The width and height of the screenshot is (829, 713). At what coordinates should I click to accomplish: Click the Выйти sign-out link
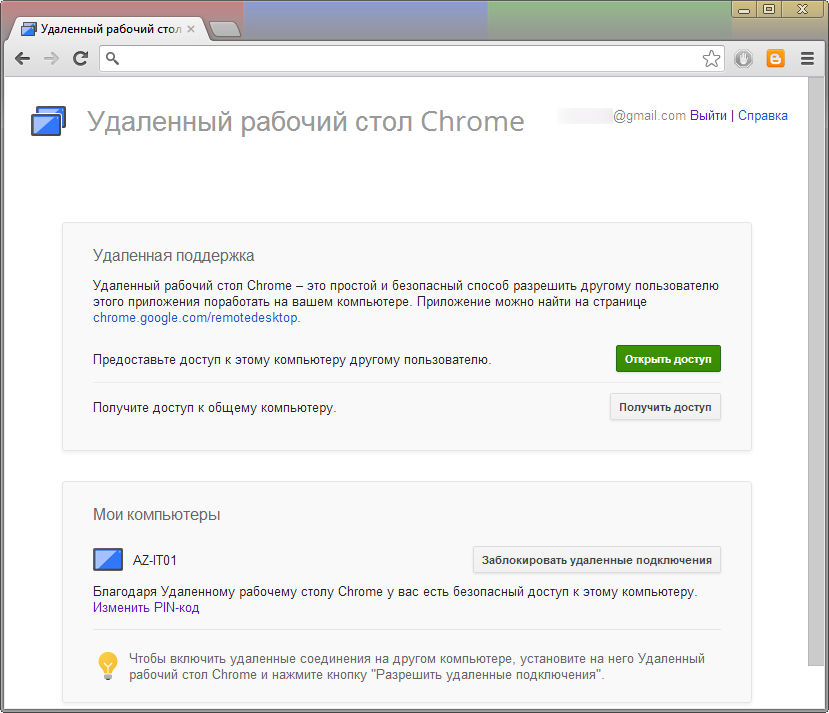pos(708,115)
